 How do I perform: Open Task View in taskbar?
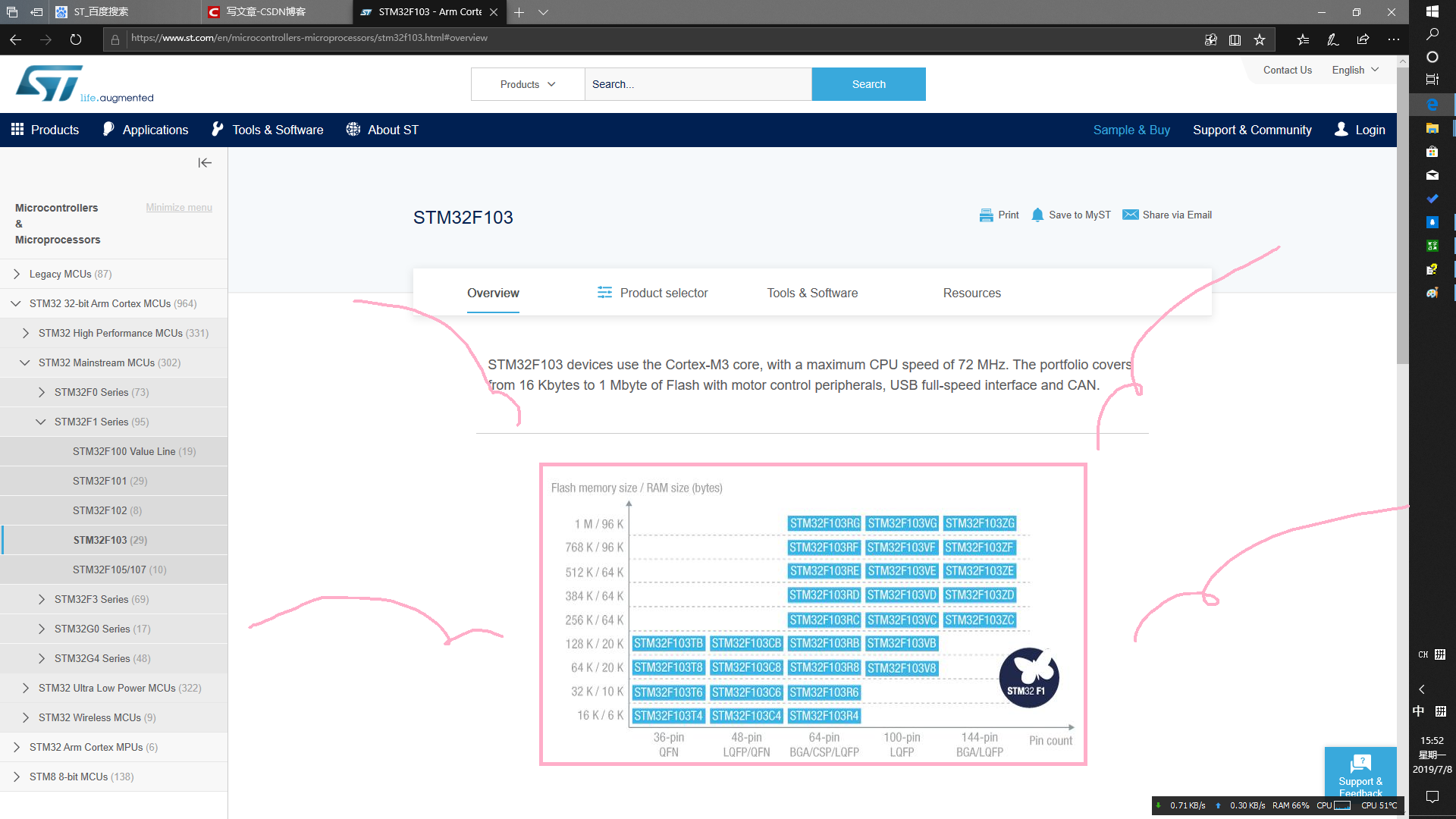[1432, 80]
